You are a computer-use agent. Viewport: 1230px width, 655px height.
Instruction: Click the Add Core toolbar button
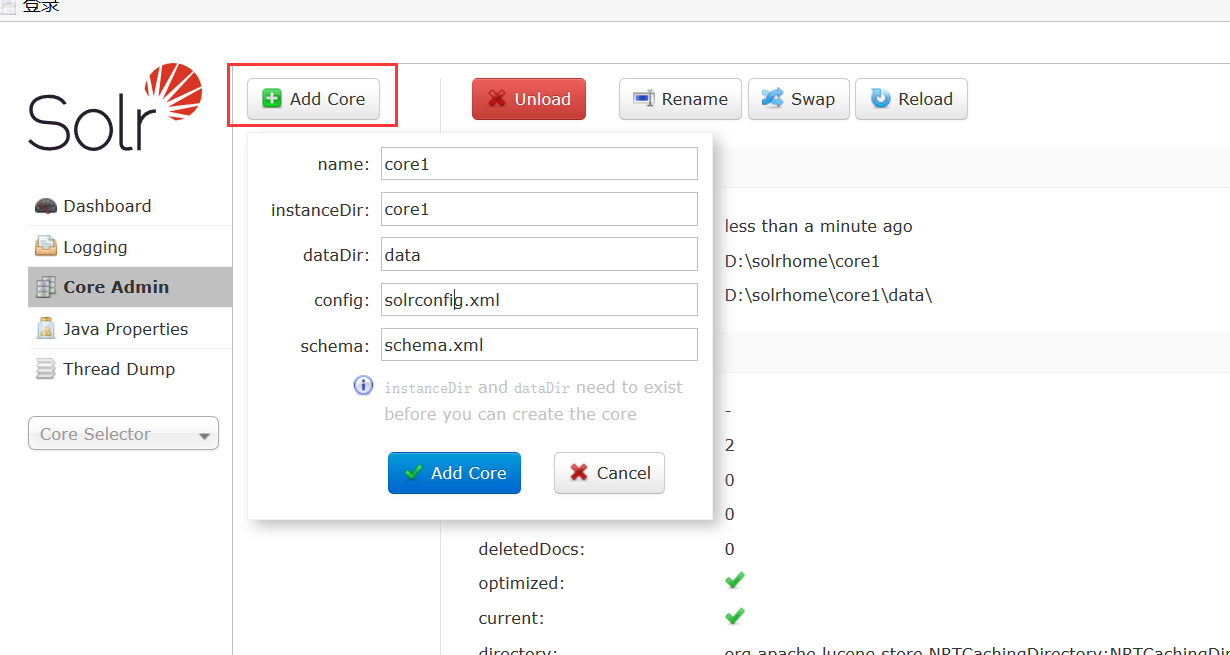(313, 99)
